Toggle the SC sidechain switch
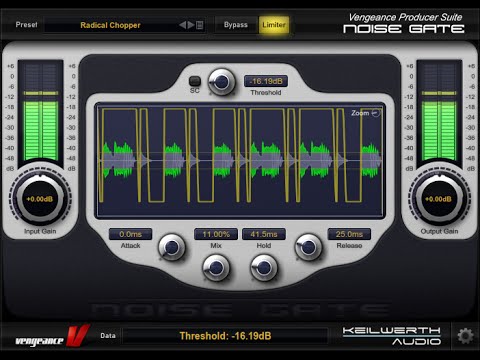Image resolution: width=480 pixels, height=360 pixels. pyautogui.click(x=195, y=81)
